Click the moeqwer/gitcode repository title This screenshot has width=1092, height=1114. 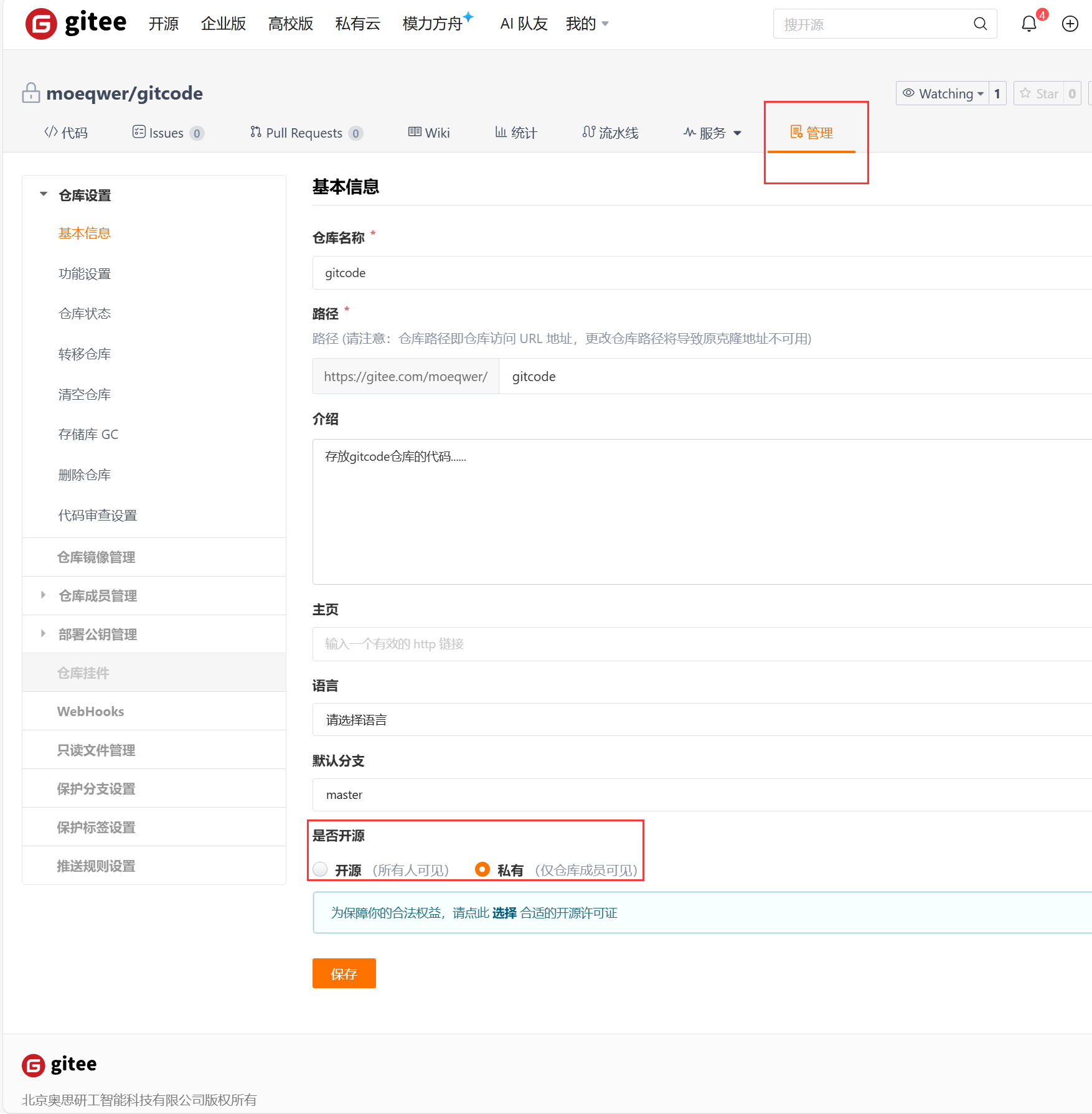pyautogui.click(x=125, y=93)
